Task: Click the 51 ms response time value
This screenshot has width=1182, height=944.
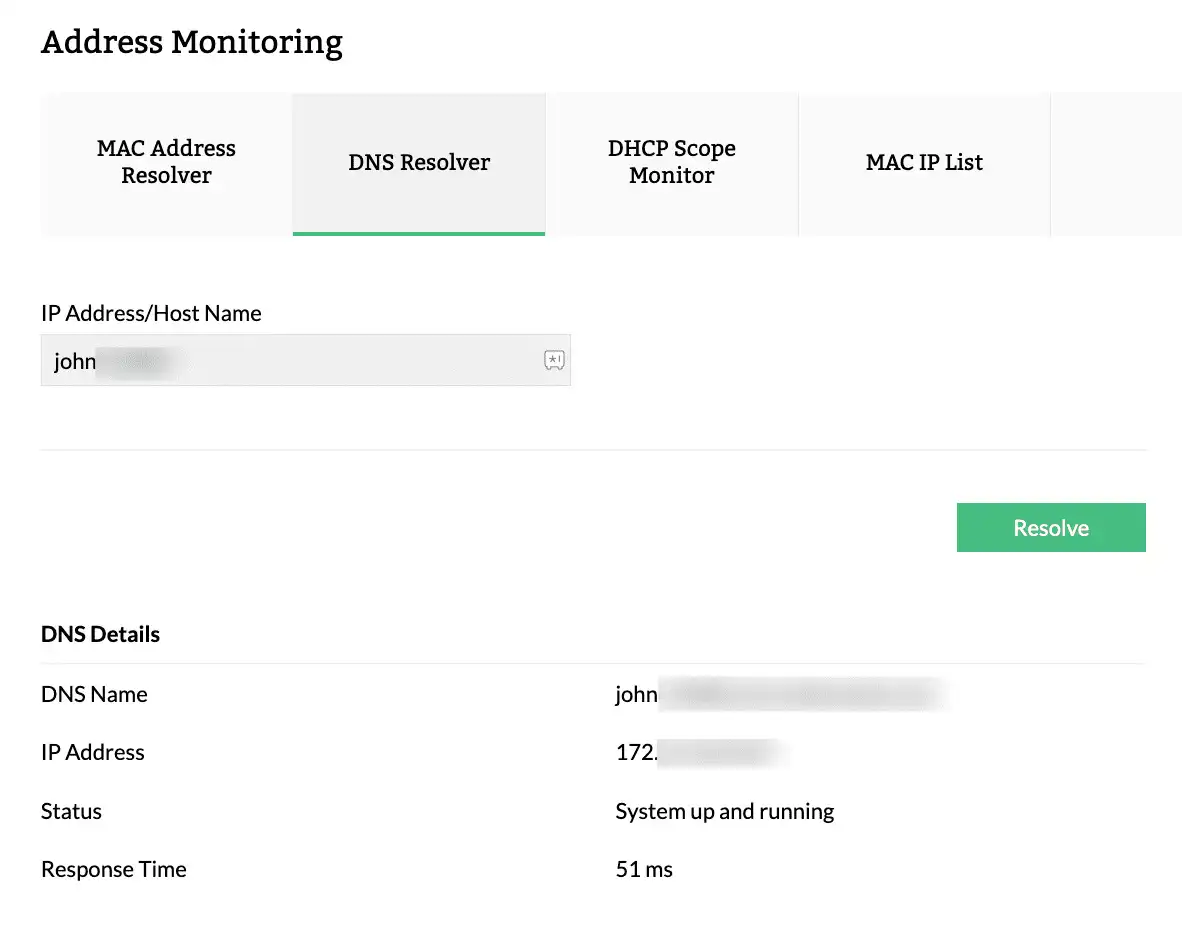Action: coord(644,869)
